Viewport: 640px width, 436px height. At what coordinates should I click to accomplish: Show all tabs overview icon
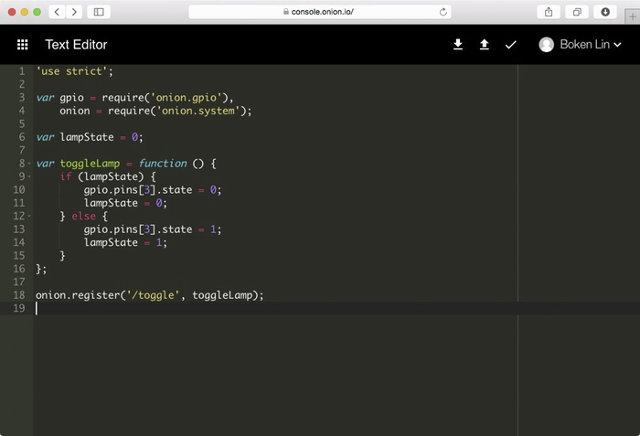click(577, 12)
